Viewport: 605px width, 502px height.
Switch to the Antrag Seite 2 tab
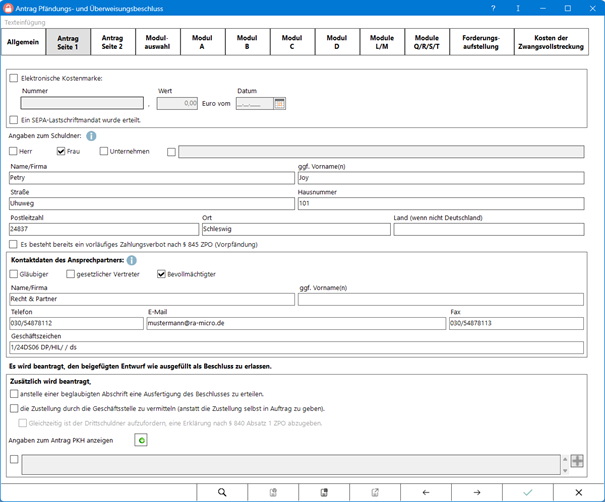pyautogui.click(x=112, y=41)
